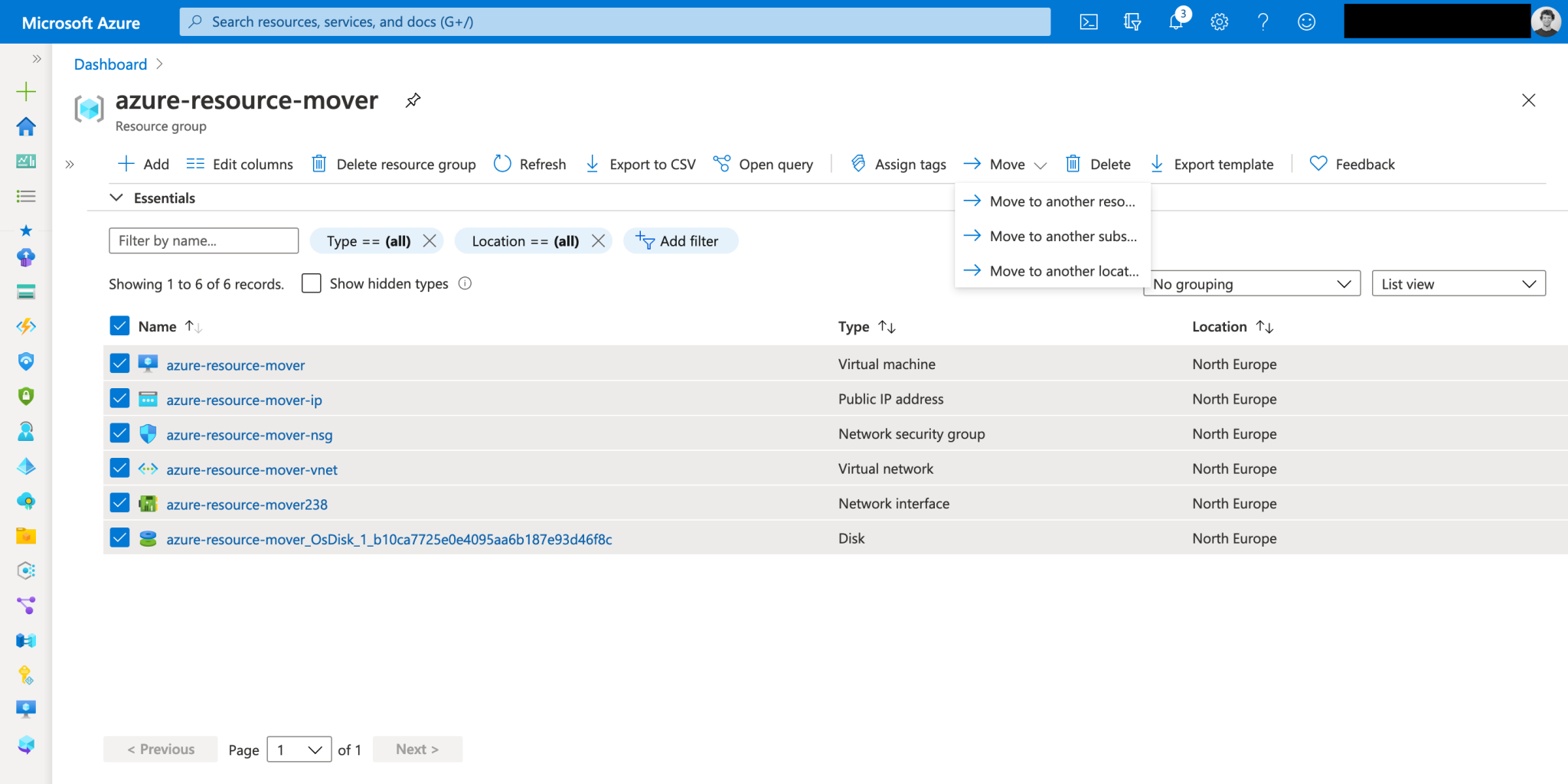The width and height of the screenshot is (1568, 784).
Task: Open Cloud Shell from the top bar
Action: click(x=1088, y=21)
